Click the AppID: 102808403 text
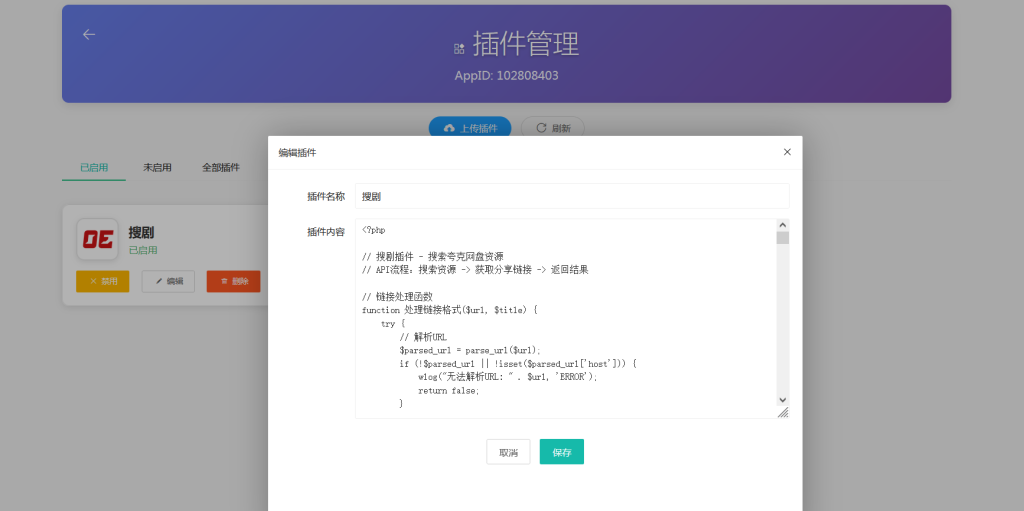This screenshot has width=1024, height=511. (507, 76)
